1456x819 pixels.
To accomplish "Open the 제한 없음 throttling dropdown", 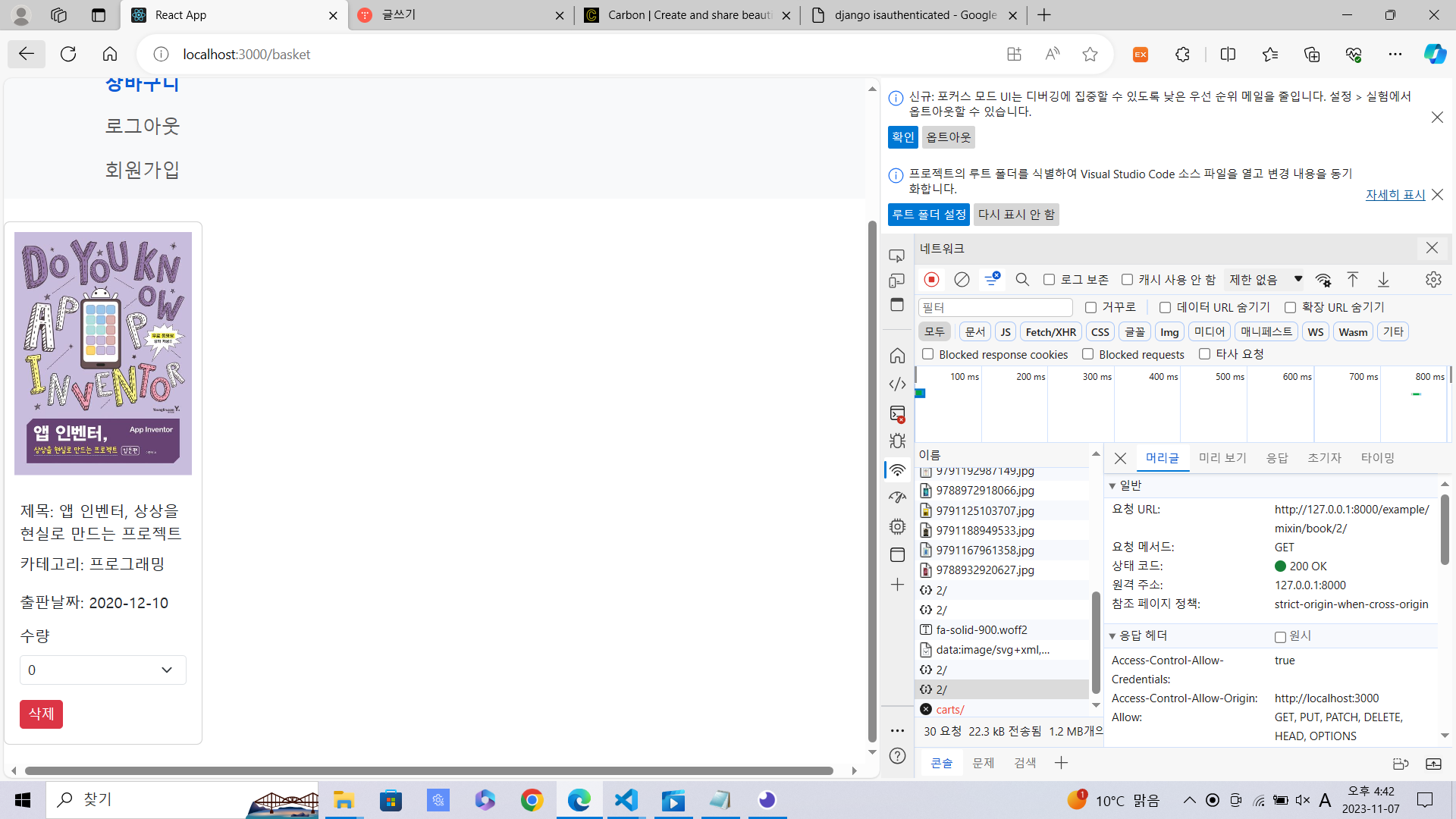I will pos(1265,280).
